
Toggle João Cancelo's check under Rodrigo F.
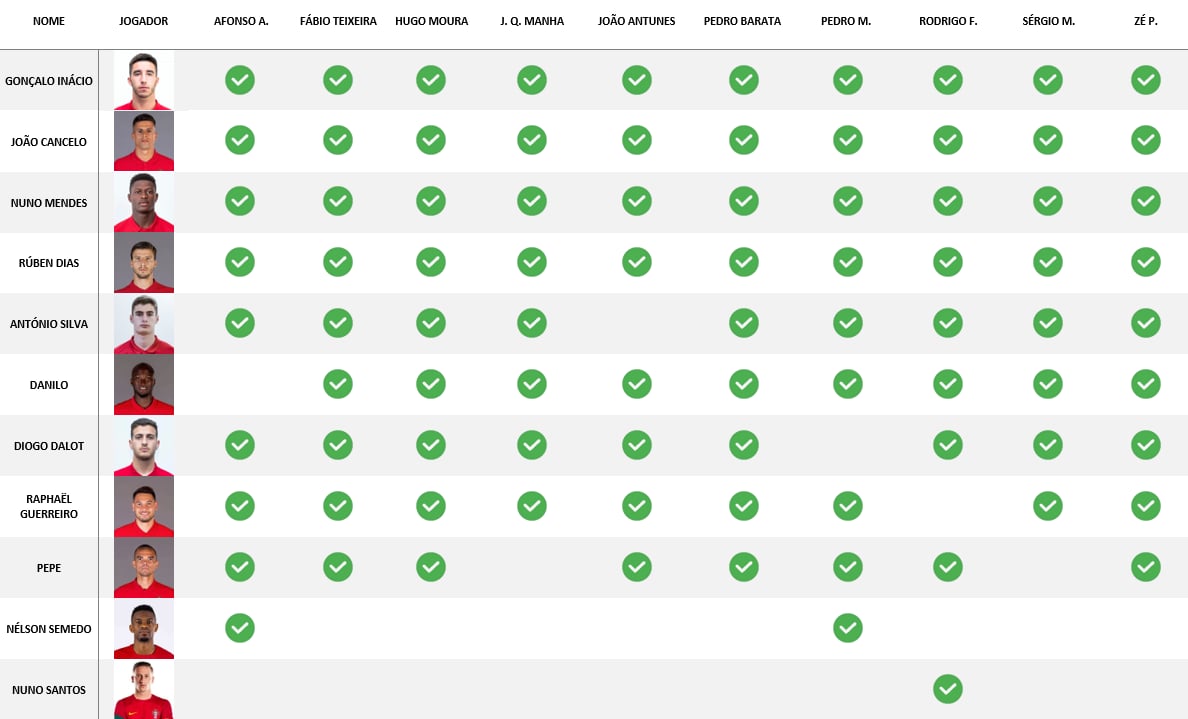948,140
